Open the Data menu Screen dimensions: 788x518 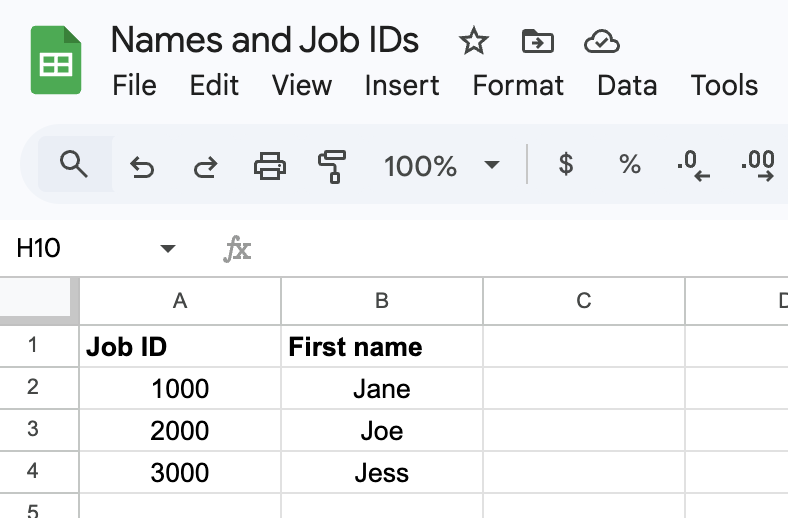point(627,86)
